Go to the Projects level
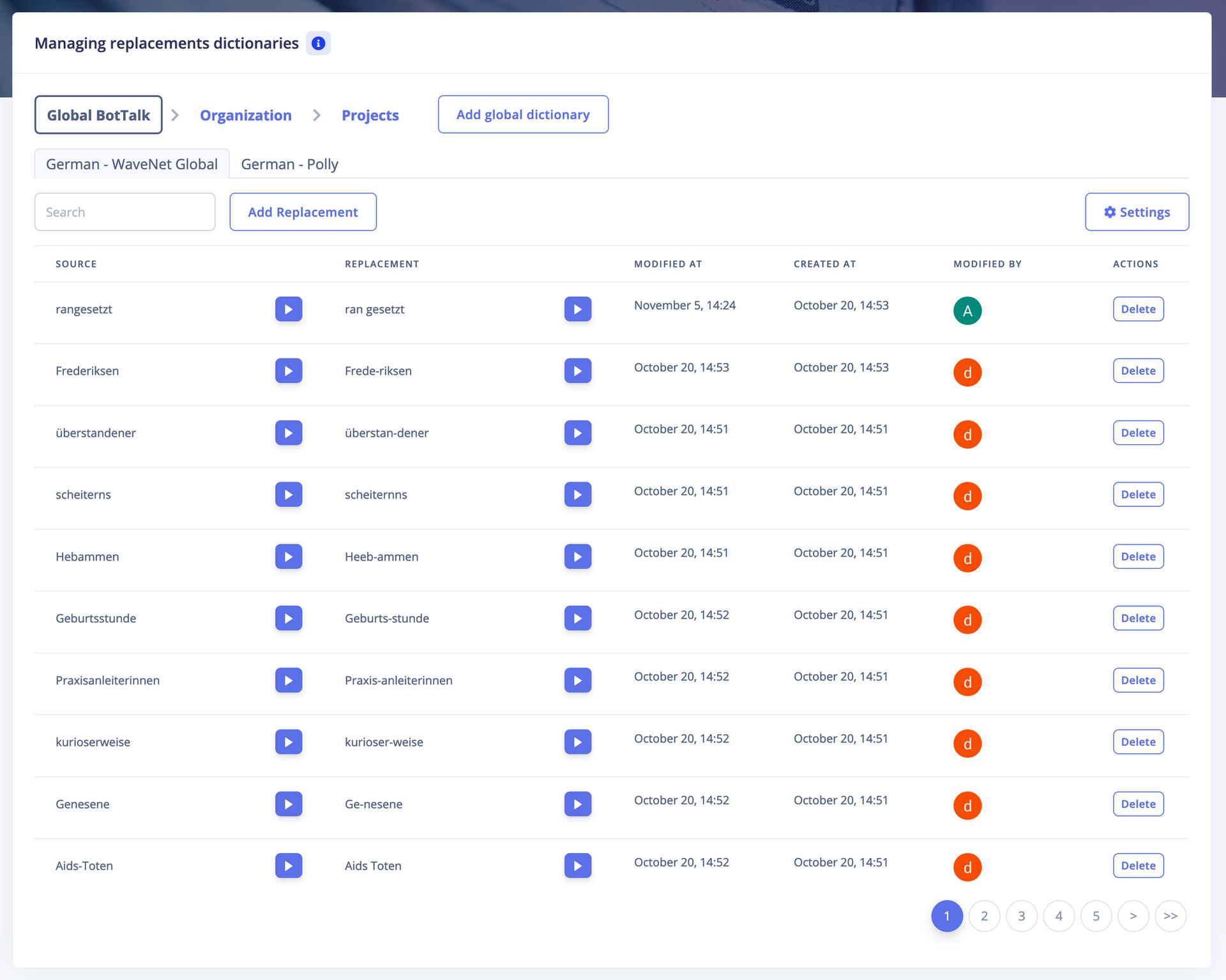Screen dimensions: 1226x980 pos(370,116)
